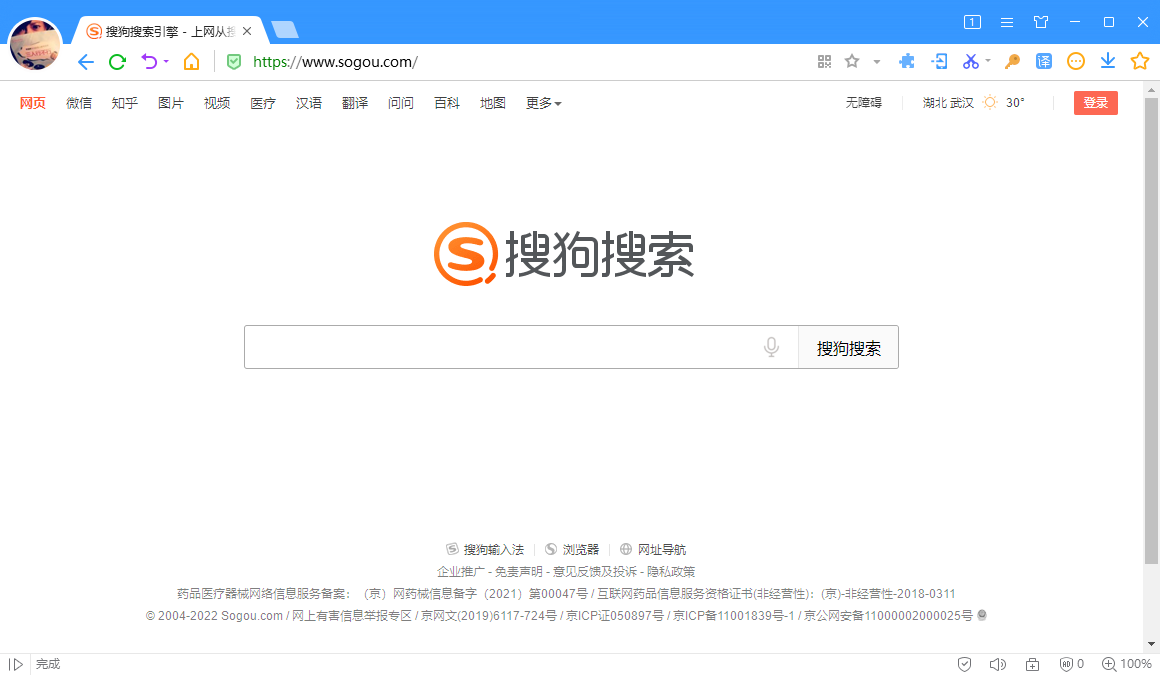Focus the main search input box

[521, 347]
